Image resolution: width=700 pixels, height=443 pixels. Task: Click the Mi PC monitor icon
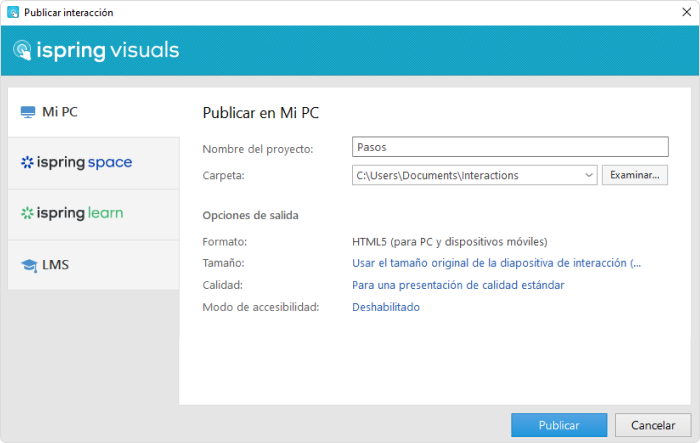coord(28,112)
